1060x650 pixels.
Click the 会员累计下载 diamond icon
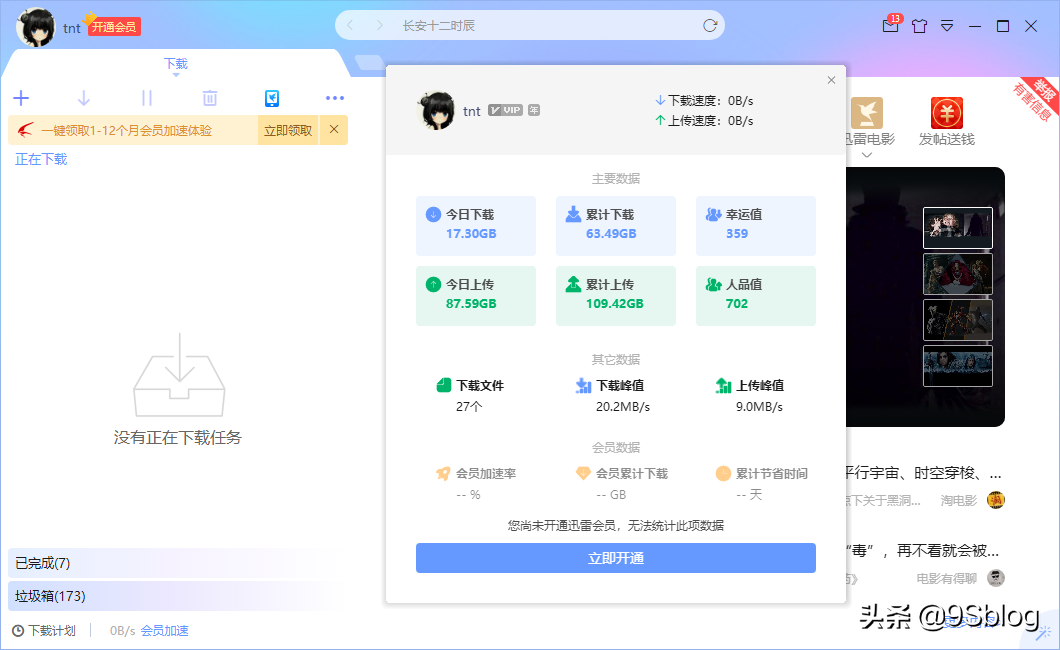click(x=583, y=473)
